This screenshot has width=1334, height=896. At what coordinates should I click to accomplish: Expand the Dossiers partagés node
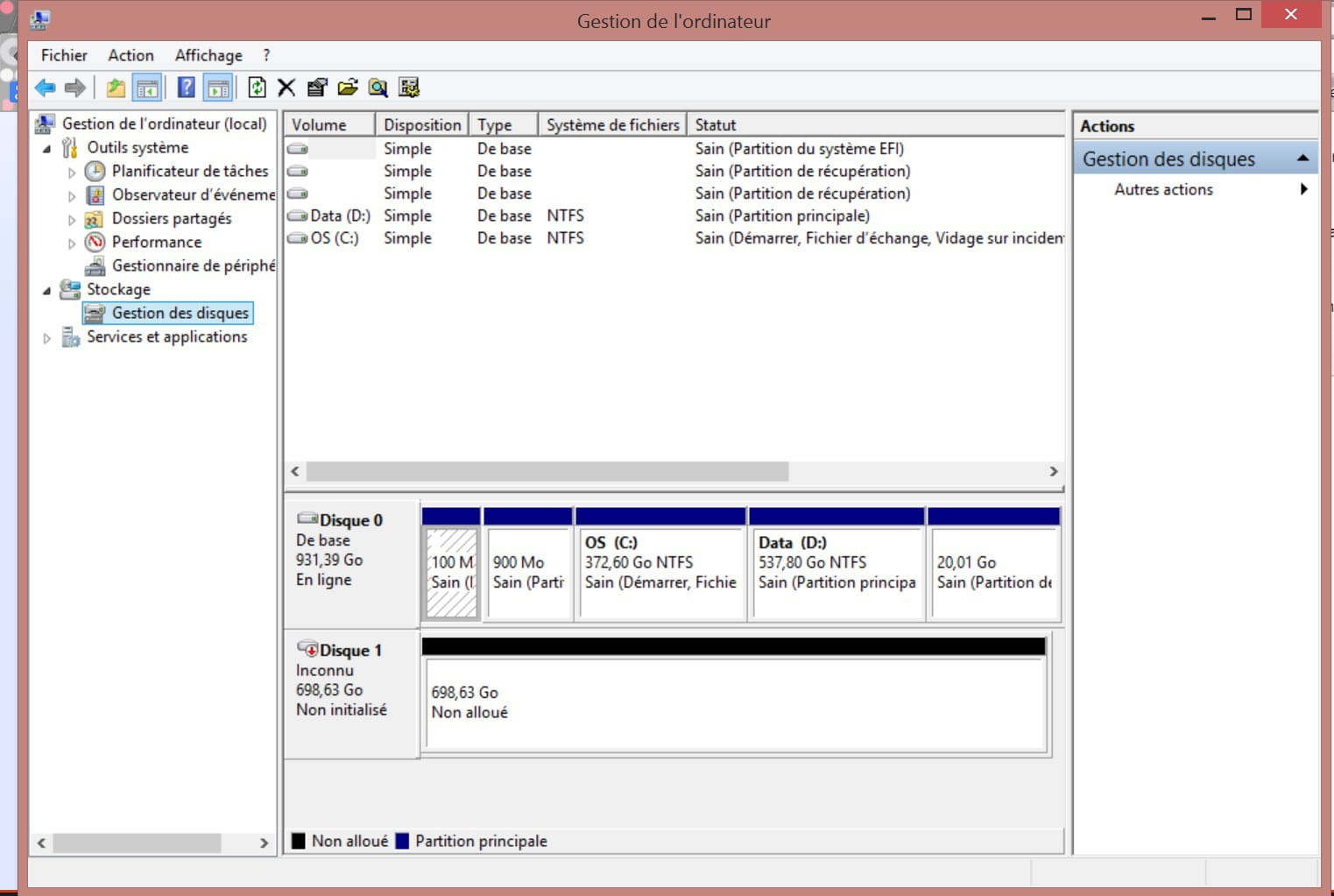tap(72, 219)
